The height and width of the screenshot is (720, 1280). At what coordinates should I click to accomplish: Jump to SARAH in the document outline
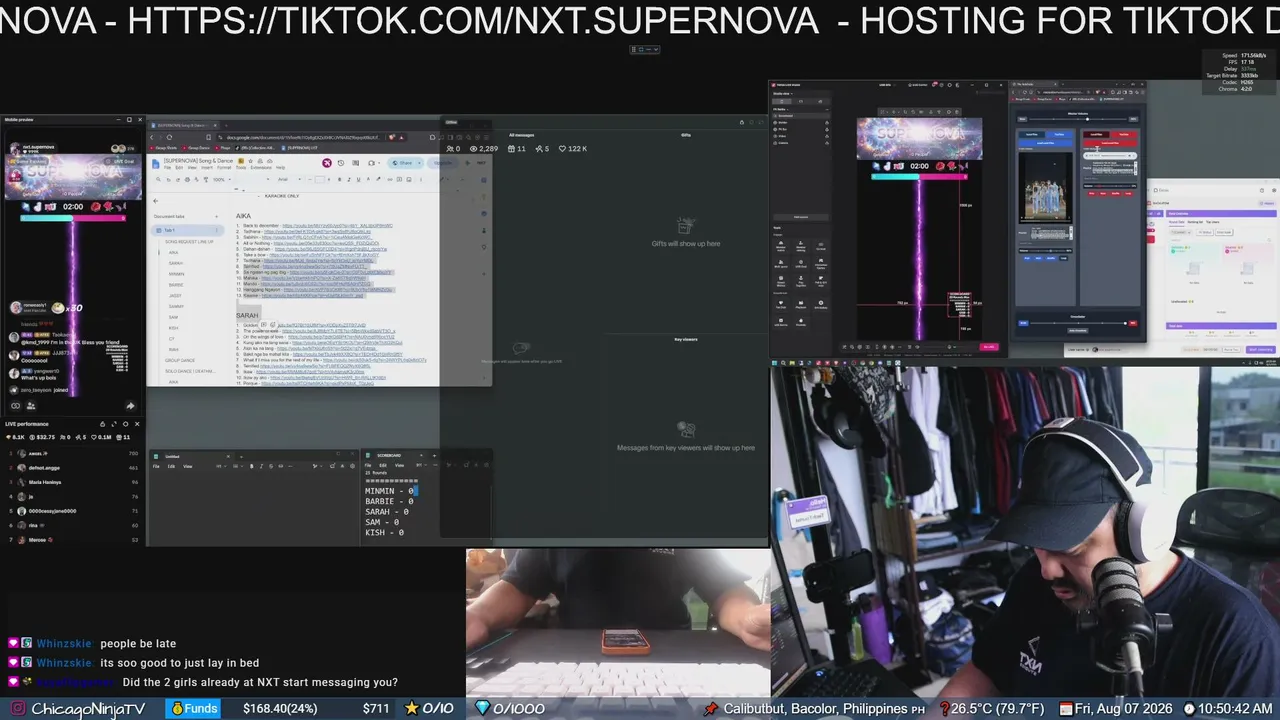tap(175, 263)
